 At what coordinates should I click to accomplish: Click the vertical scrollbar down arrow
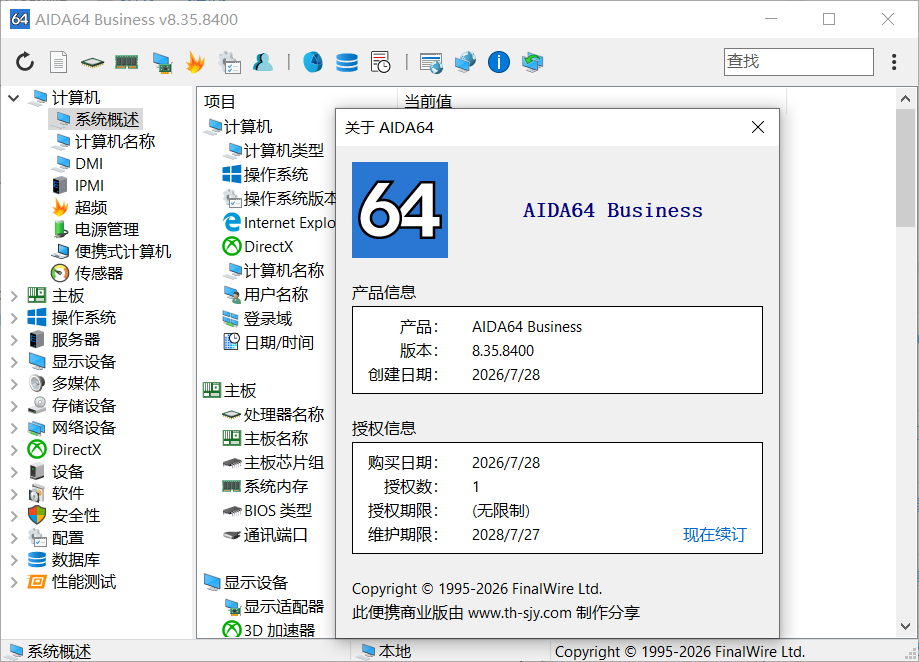[905, 626]
